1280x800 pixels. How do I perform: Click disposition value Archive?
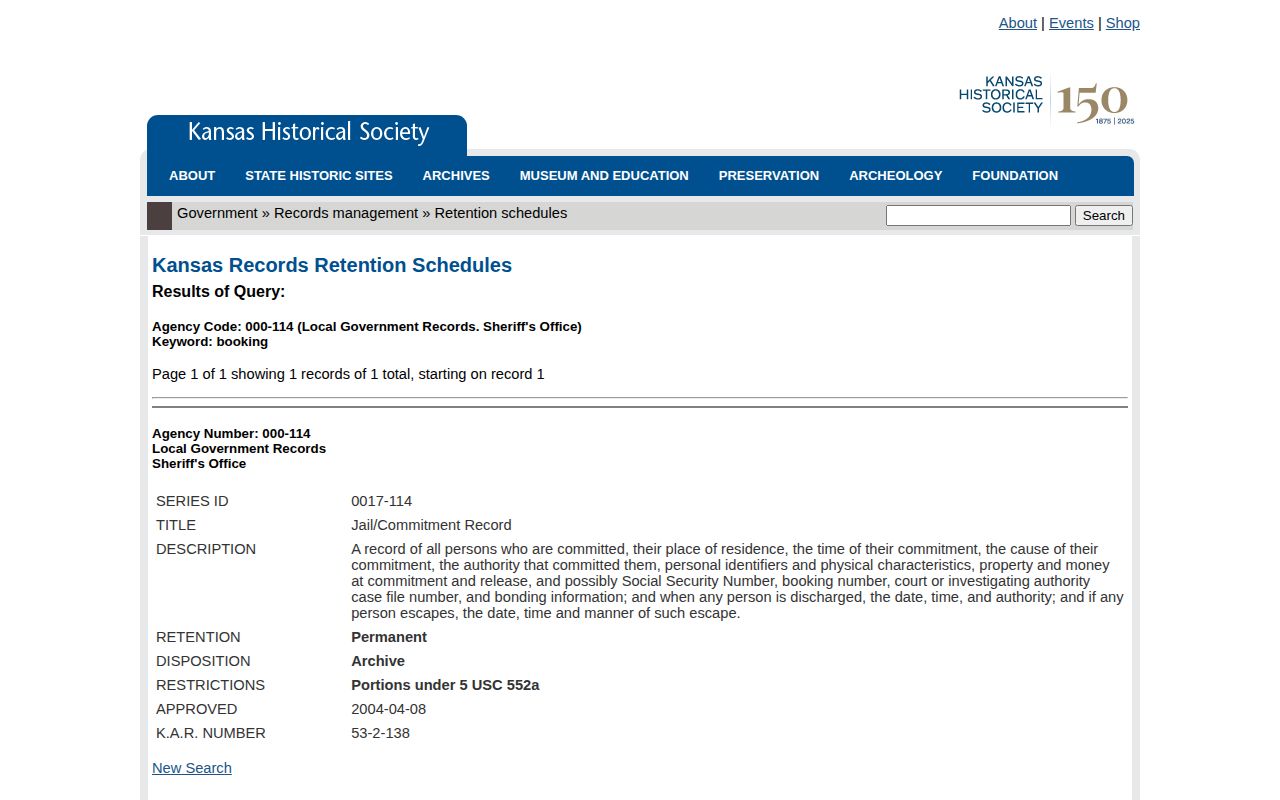[x=378, y=661]
